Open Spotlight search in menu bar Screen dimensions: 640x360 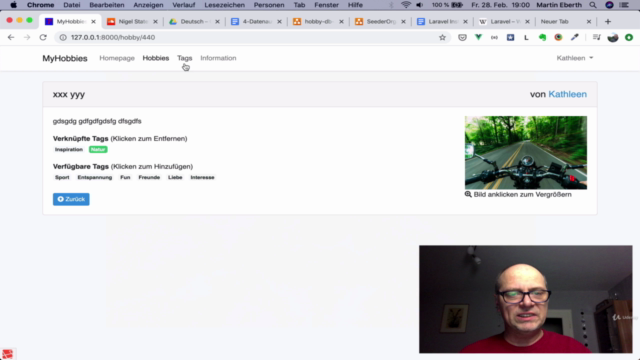click(x=593, y=5)
